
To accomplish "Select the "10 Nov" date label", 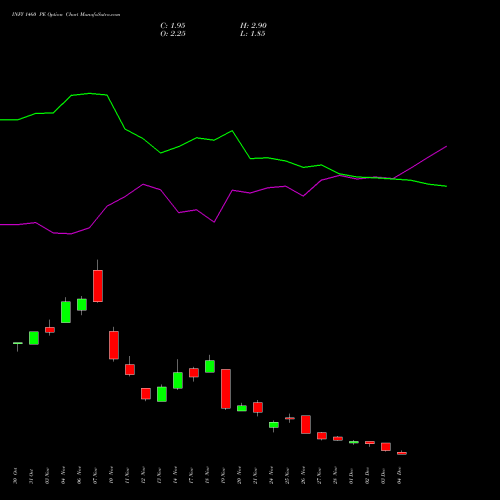I will tap(111, 476).
